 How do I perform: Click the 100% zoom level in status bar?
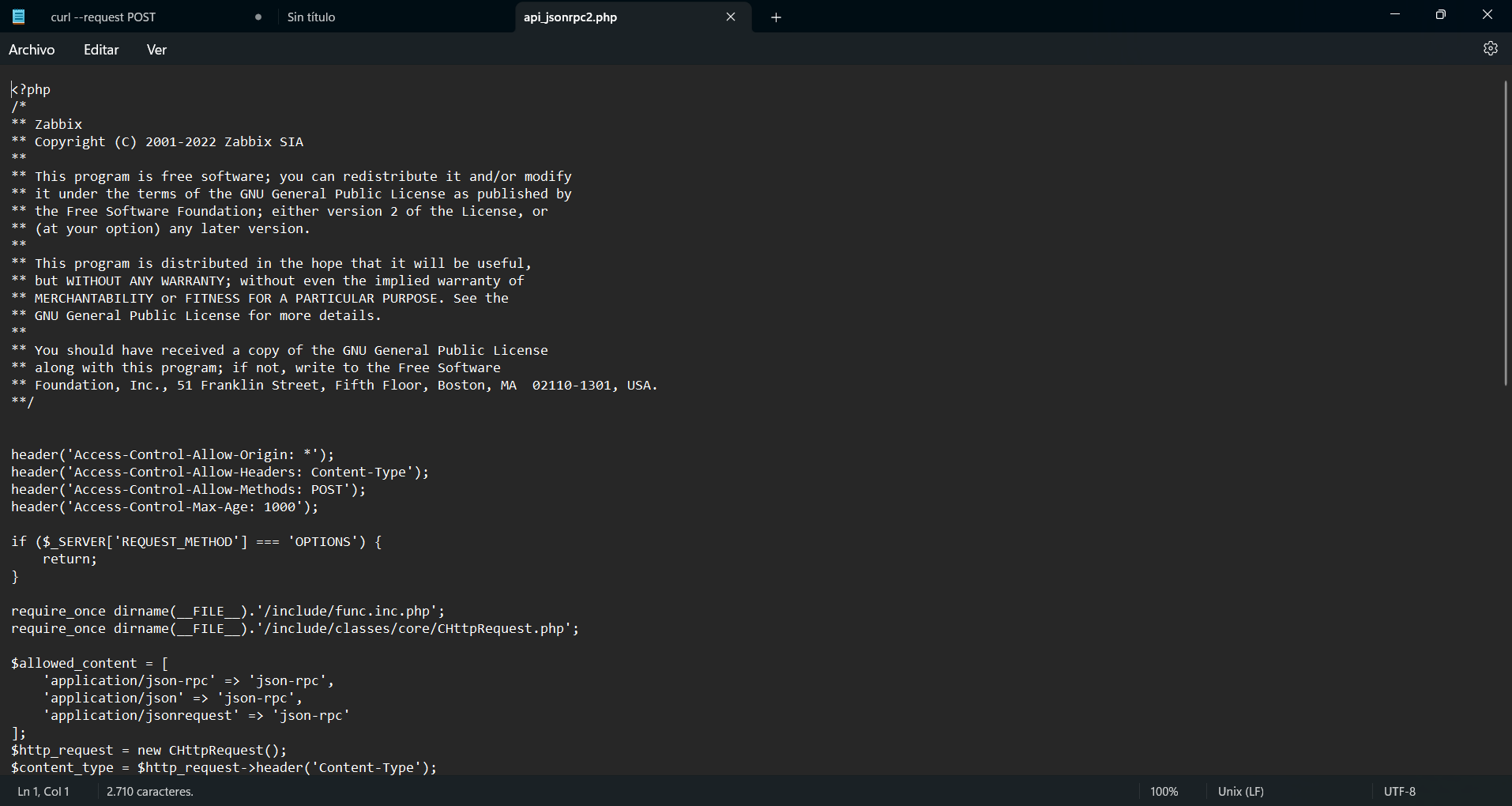(1164, 791)
